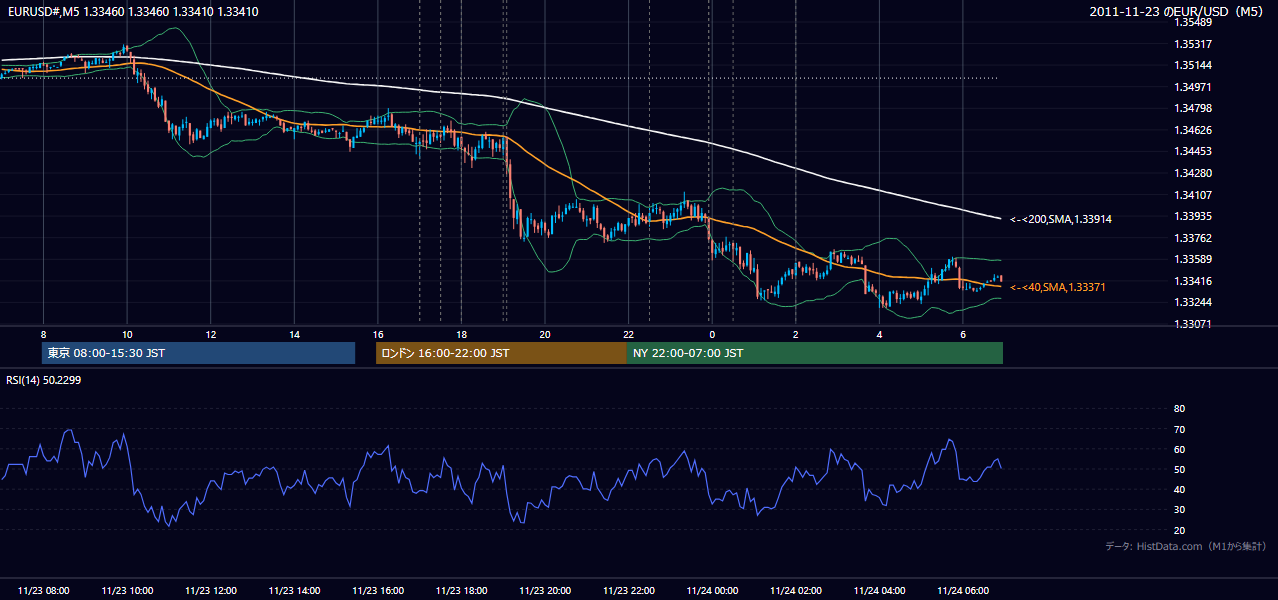This screenshot has height=600, width=1278.
Task: Click the 11/24 04:00 time axis label
Action: point(879,591)
